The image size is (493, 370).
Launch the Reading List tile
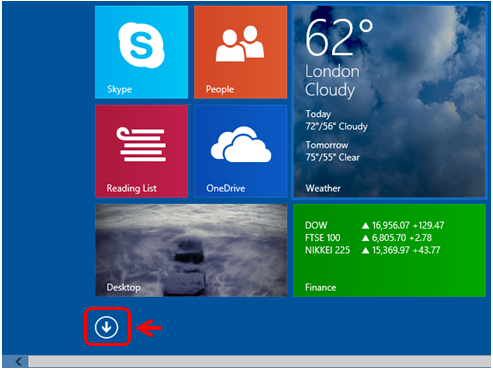pyautogui.click(x=141, y=151)
